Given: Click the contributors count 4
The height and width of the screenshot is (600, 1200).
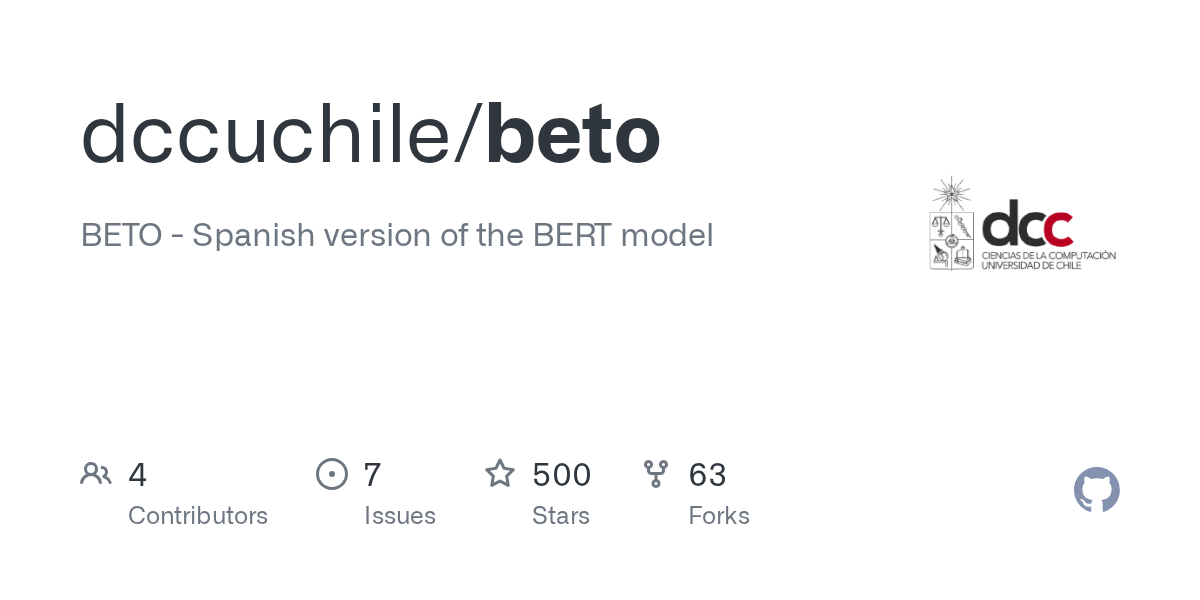Looking at the screenshot, I should [x=138, y=474].
